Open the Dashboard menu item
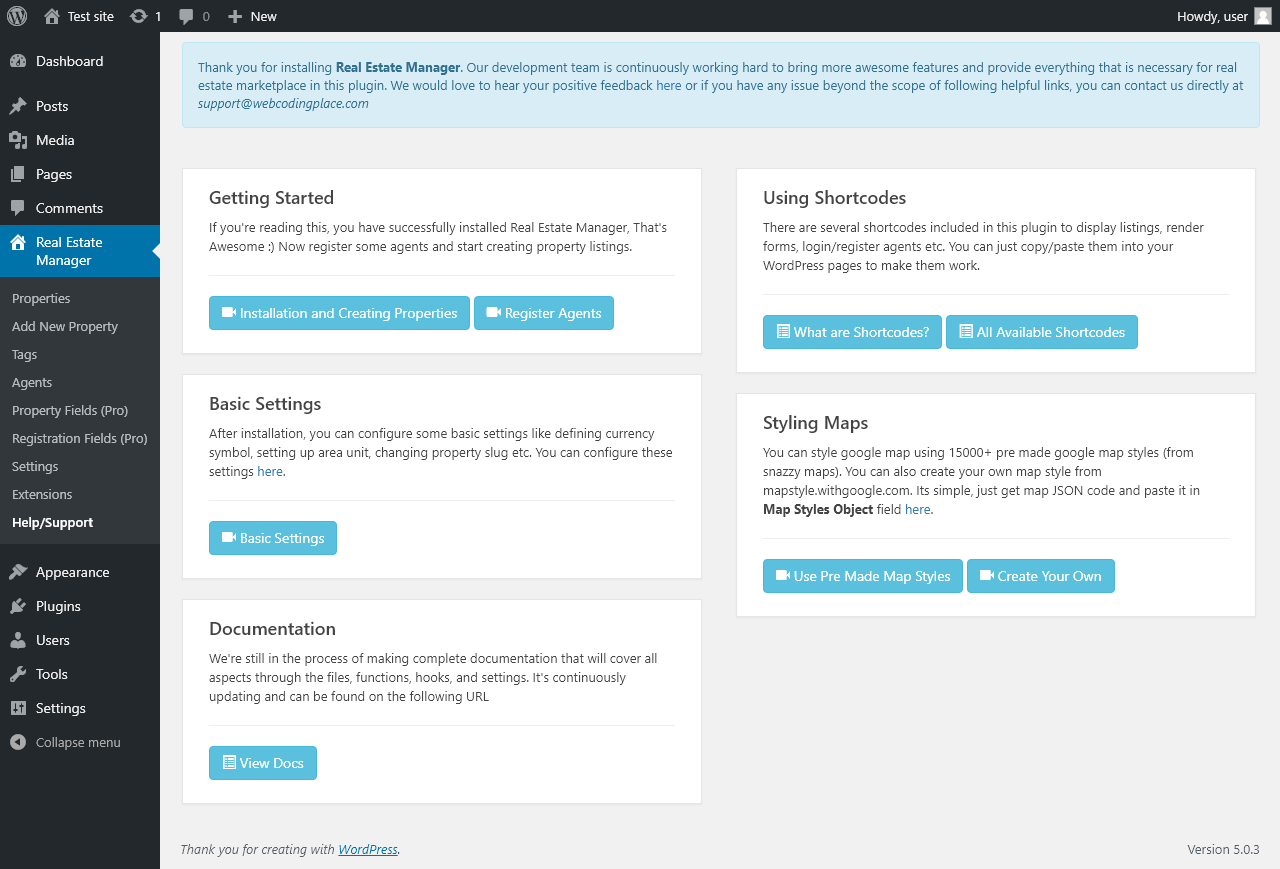Viewport: 1280px width, 869px height. pyautogui.click(x=69, y=61)
